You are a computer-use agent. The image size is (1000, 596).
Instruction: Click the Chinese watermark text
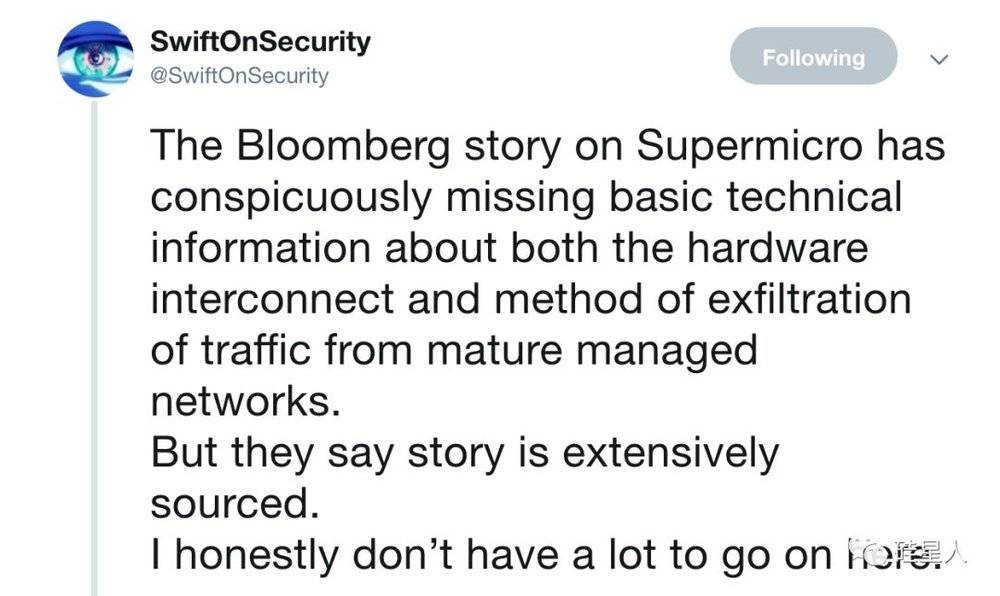[x=929, y=552]
